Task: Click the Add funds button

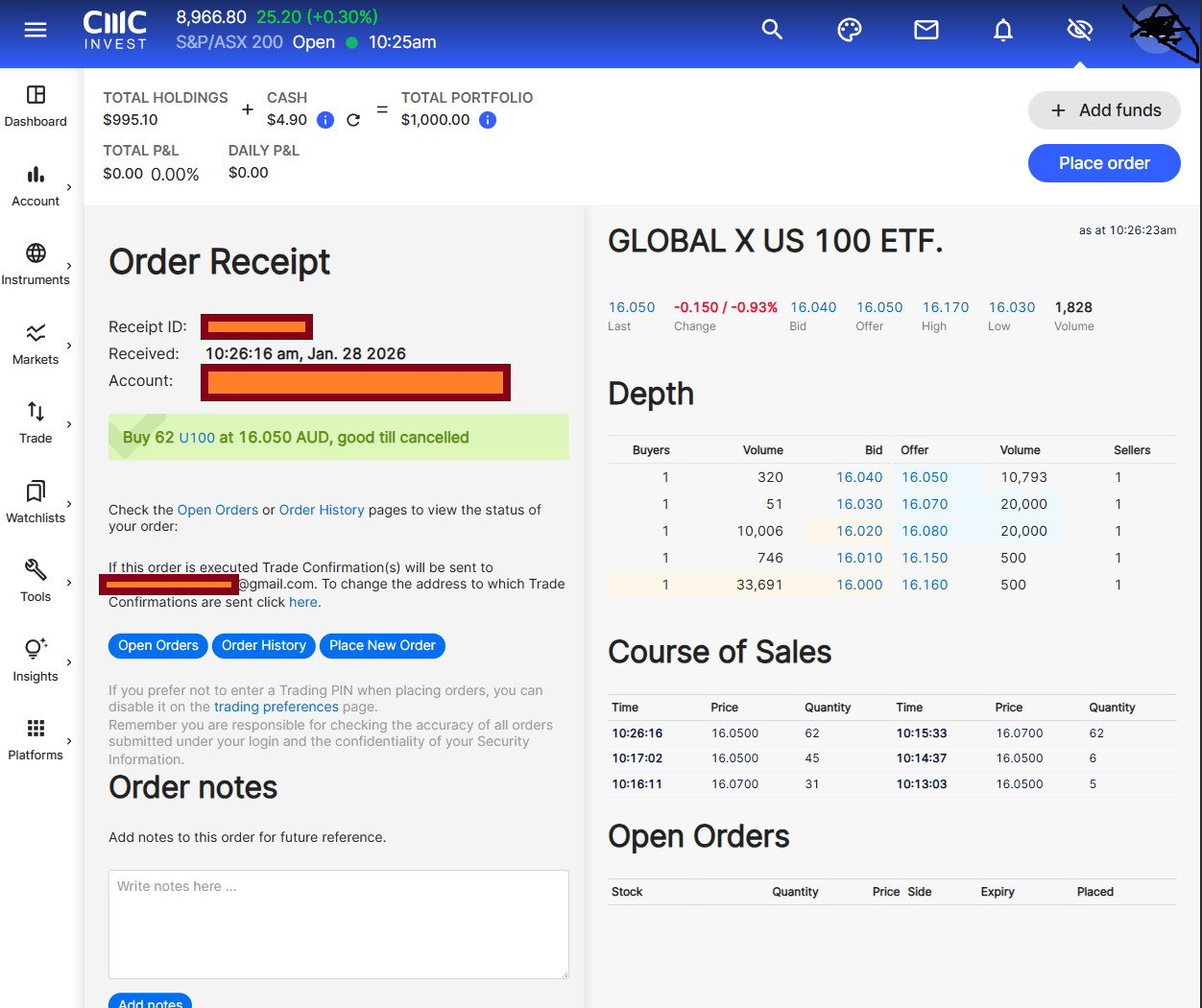Action: [x=1104, y=110]
